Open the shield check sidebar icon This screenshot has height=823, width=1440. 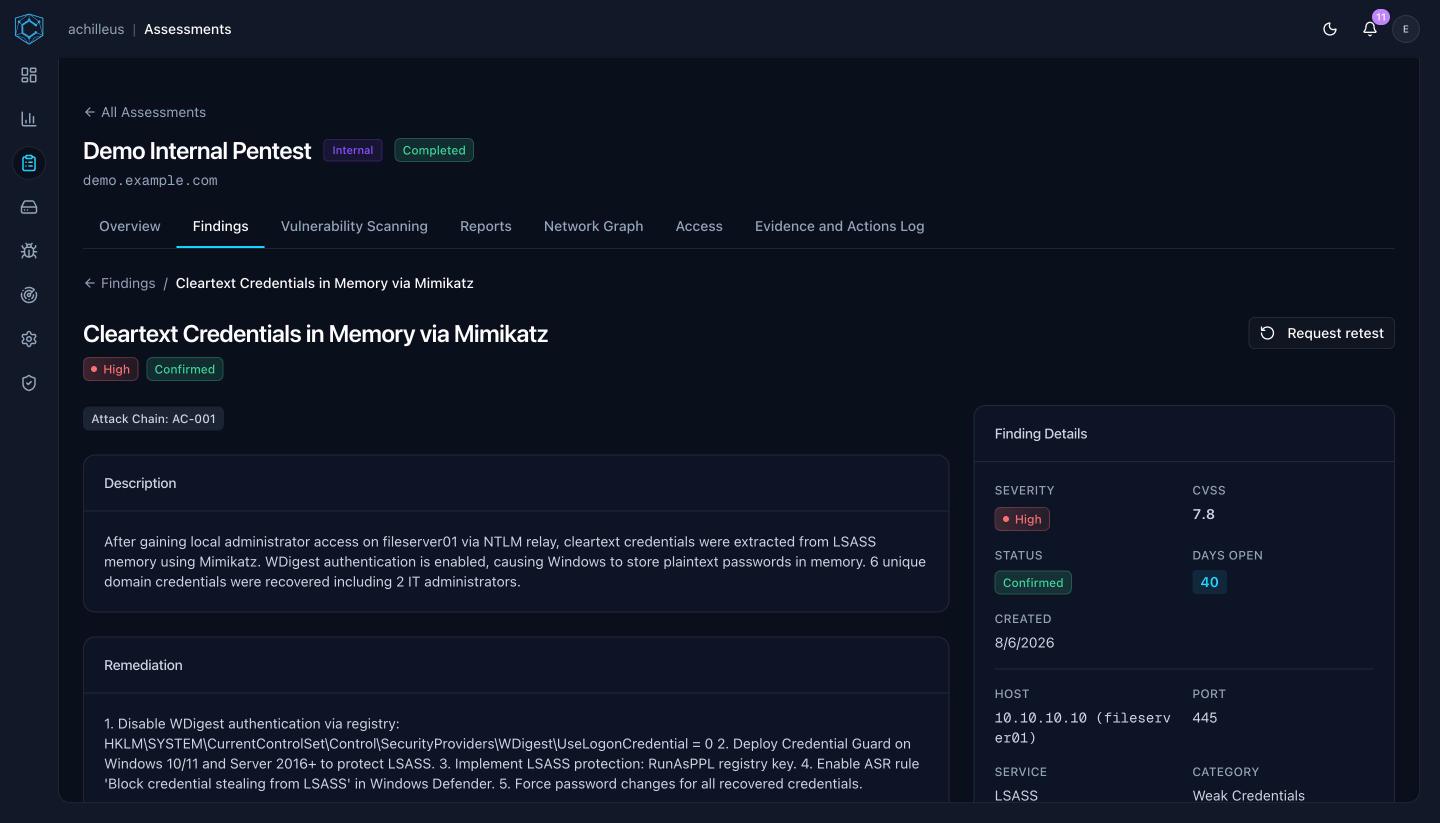[x=29, y=383]
